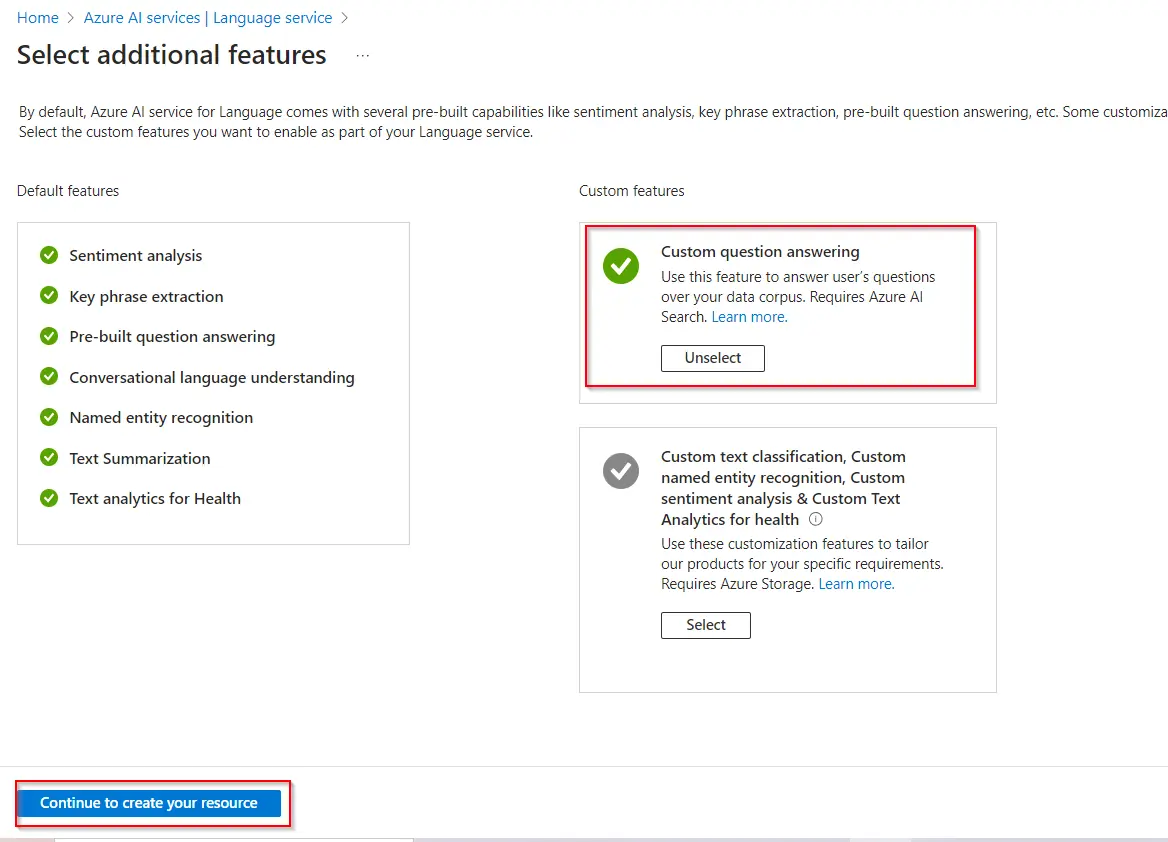Click the Text analytics for Health checkmark
The image size is (1168, 842).
[x=48, y=498]
